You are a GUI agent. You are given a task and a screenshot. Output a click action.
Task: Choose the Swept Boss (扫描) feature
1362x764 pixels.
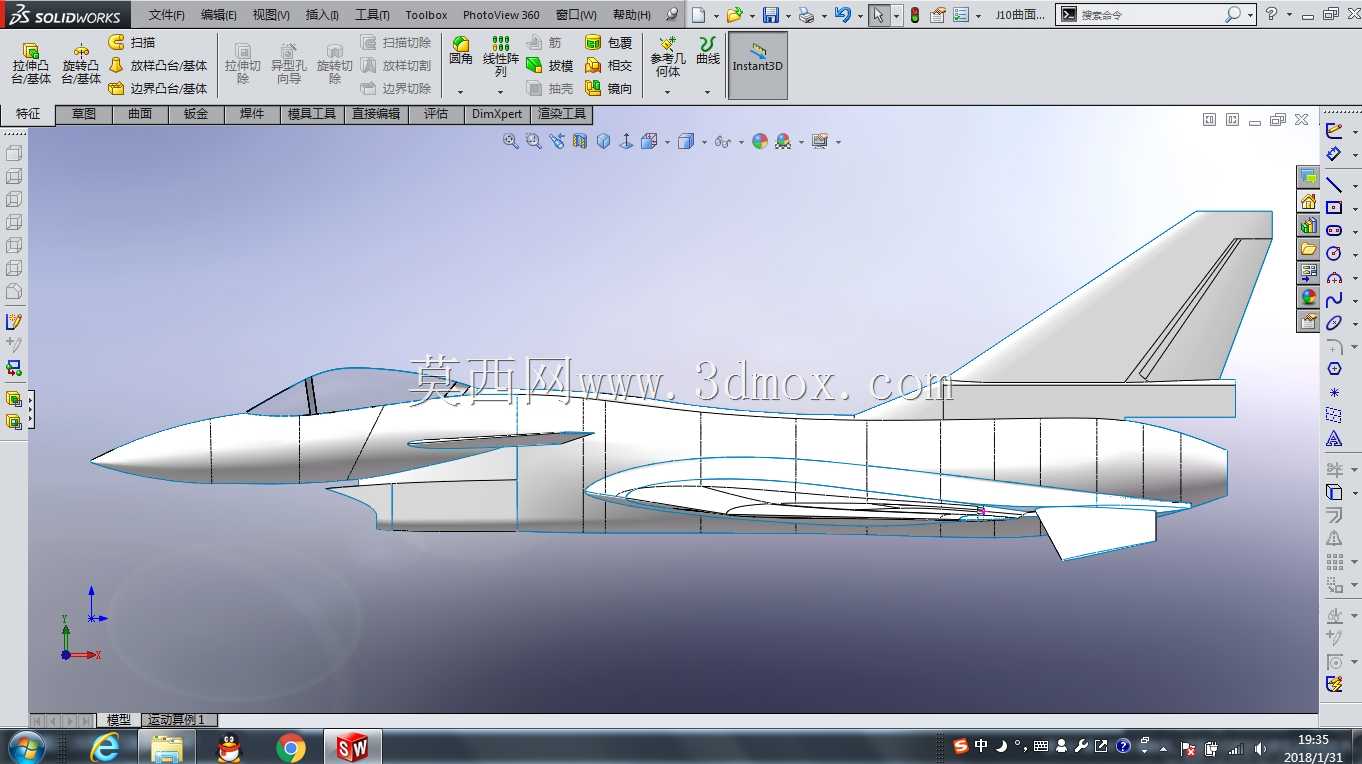pyautogui.click(x=132, y=42)
